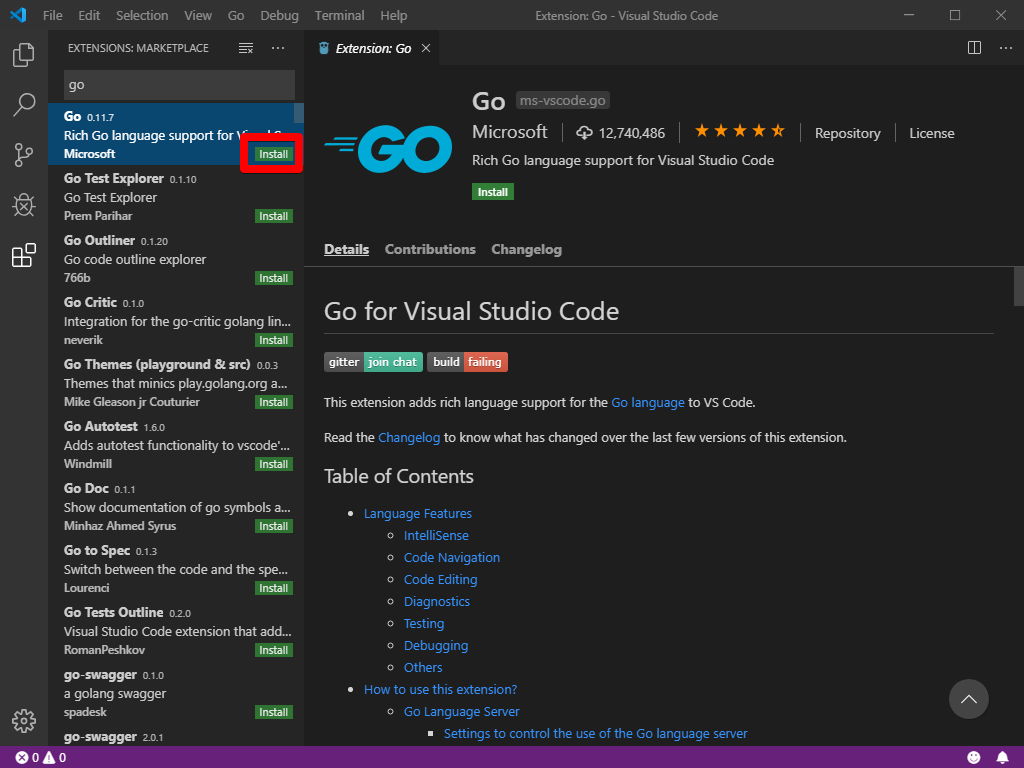Open the Changelog hyperlink in the paragraph
This screenshot has height=768, width=1024.
pos(409,438)
